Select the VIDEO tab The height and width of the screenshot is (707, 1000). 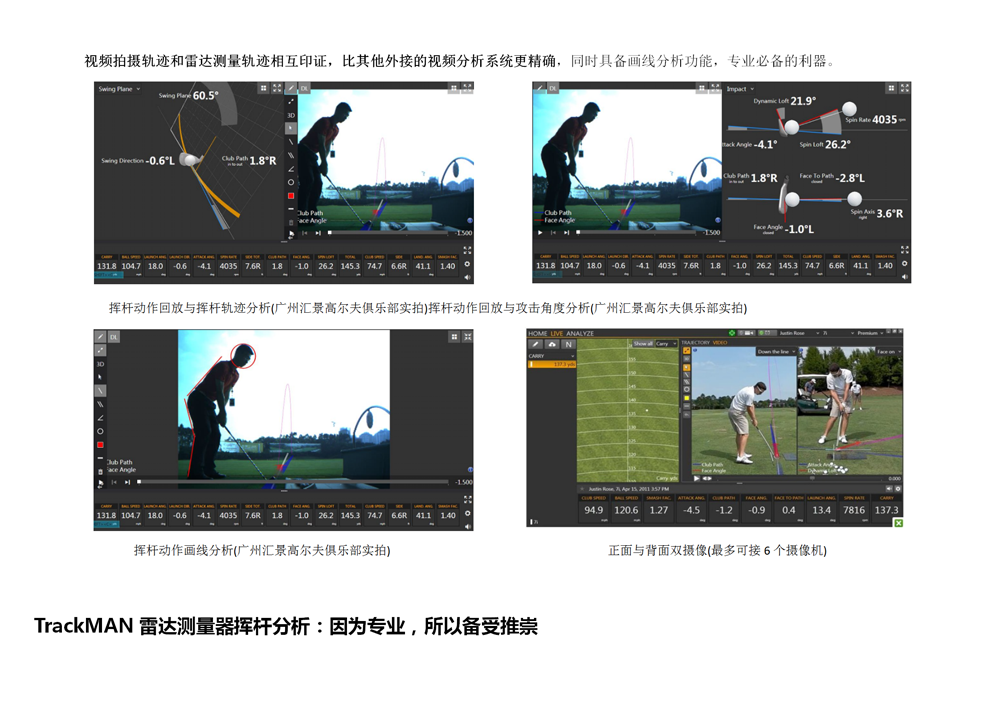coord(719,343)
